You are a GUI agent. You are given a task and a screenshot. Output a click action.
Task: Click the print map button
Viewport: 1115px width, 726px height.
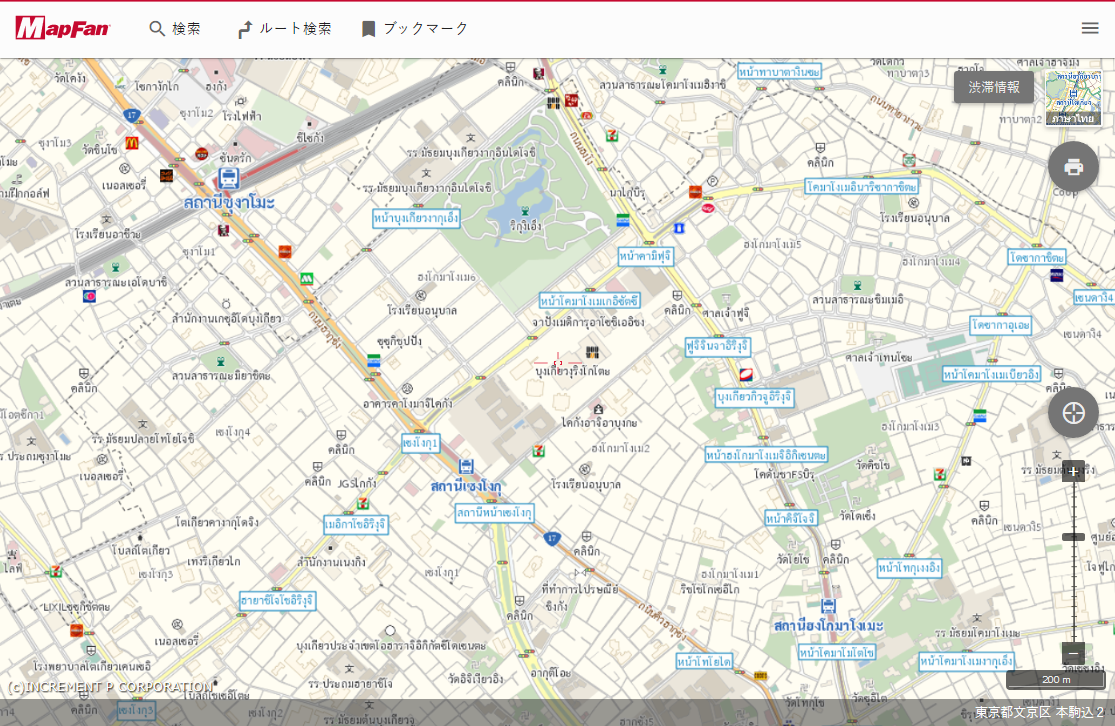click(1073, 167)
